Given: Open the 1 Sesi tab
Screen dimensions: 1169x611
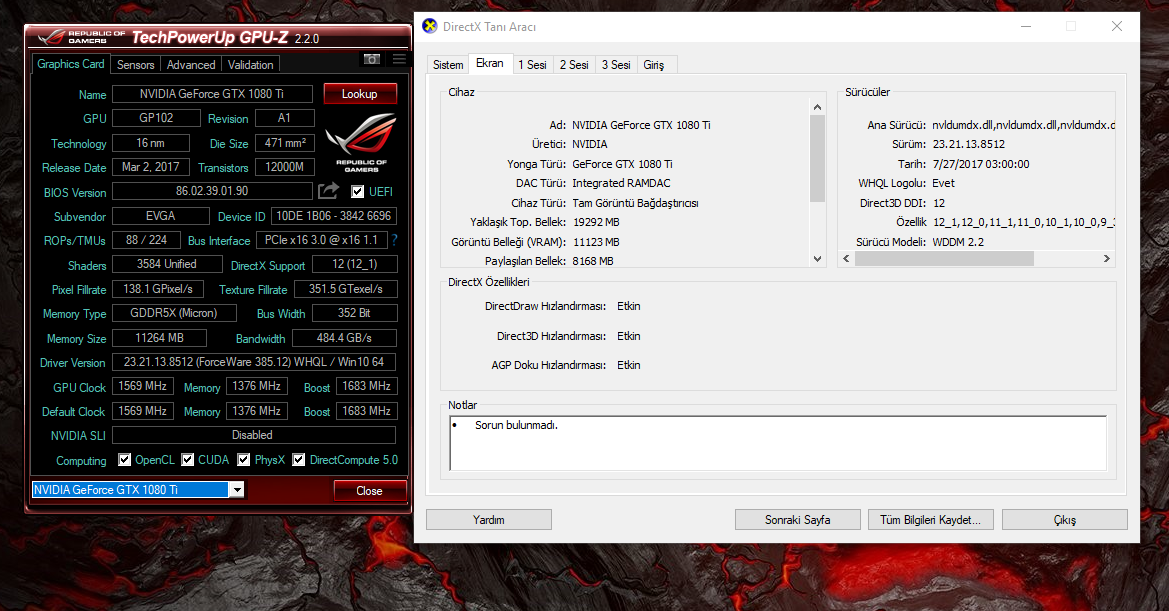Looking at the screenshot, I should (532, 65).
